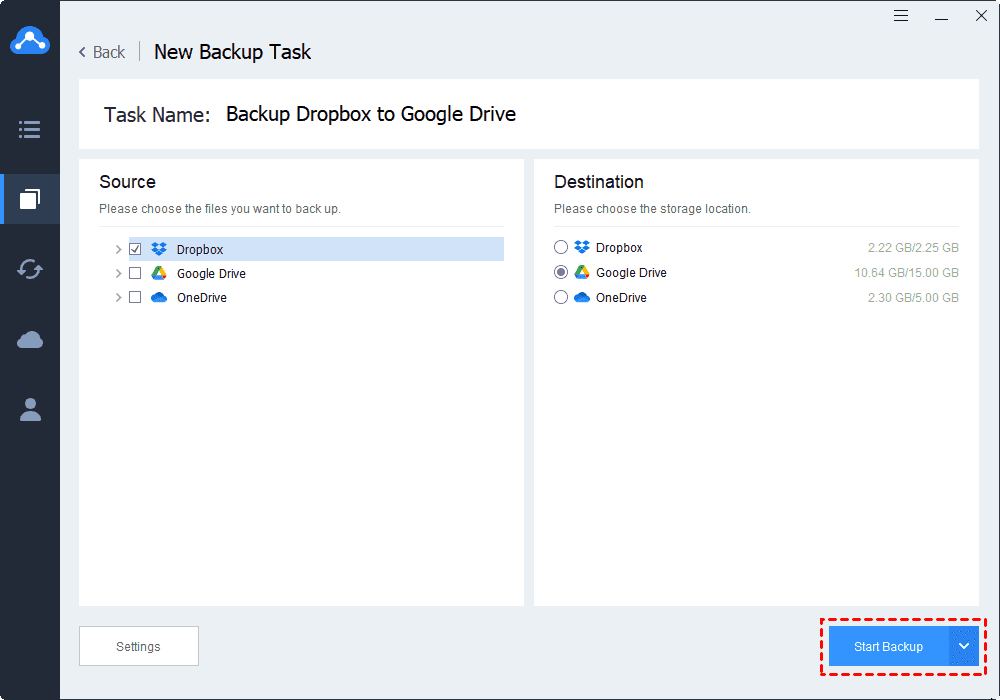1000x700 pixels.
Task: Open backup Settings button
Action: (x=139, y=646)
